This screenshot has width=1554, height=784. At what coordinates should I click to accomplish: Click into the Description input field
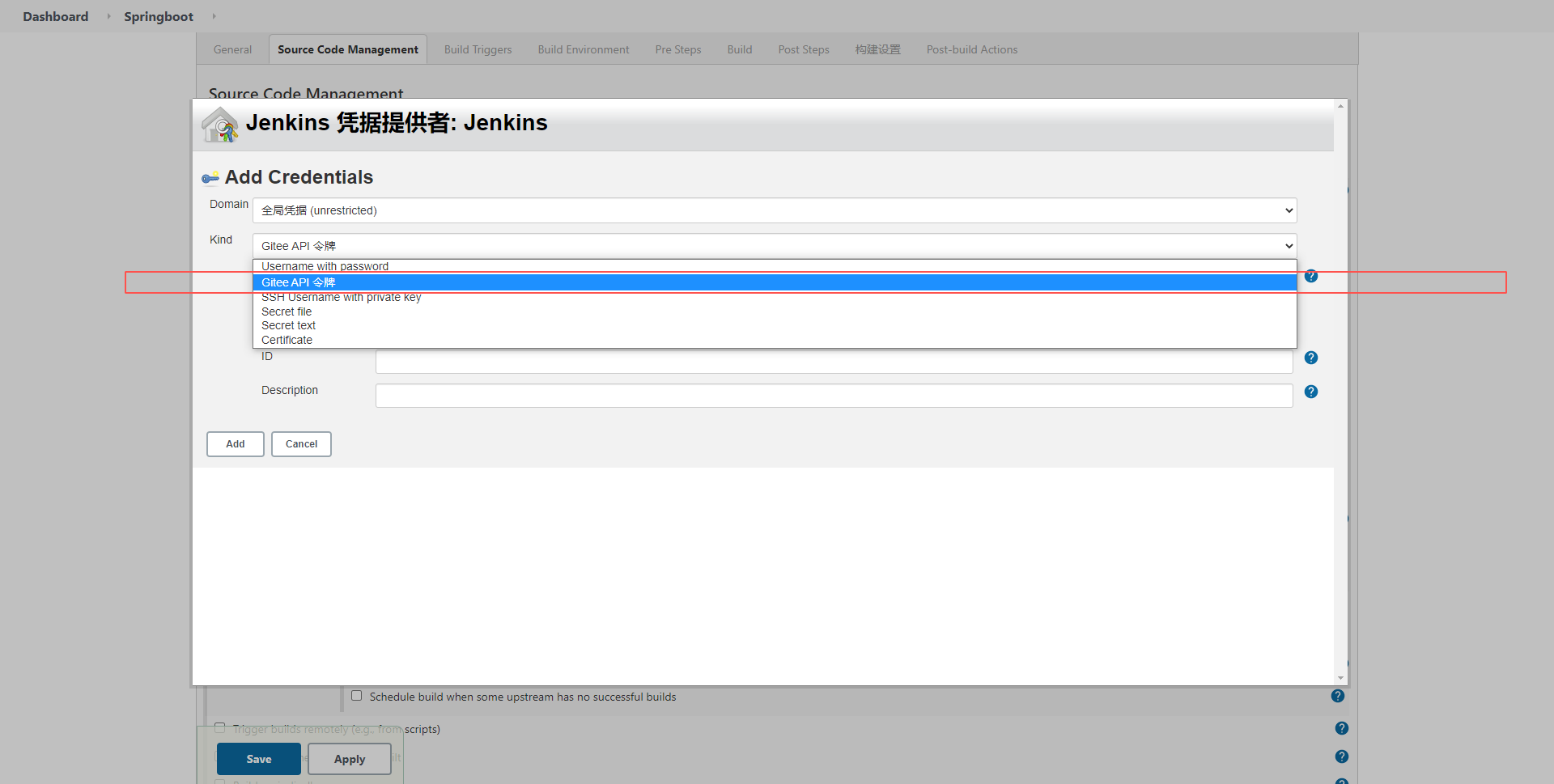point(834,396)
